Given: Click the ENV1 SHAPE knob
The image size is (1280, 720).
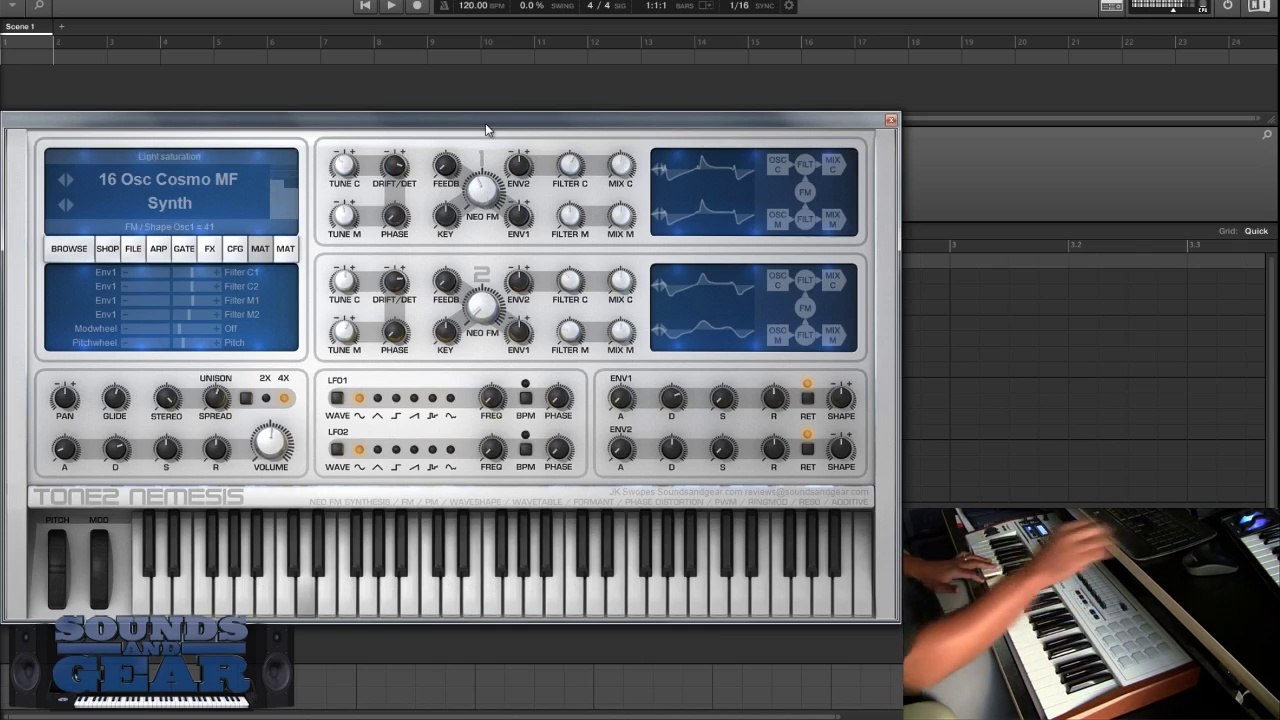Looking at the screenshot, I should [x=841, y=398].
